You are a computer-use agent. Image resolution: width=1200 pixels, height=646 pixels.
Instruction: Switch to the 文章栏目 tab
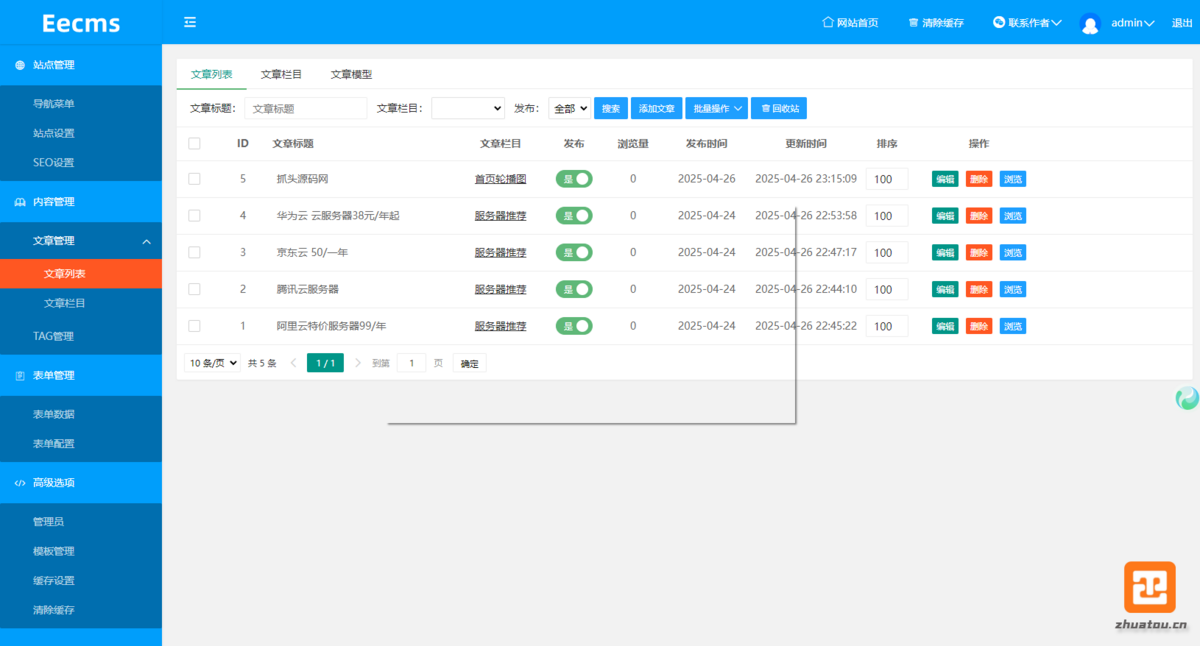(x=281, y=75)
